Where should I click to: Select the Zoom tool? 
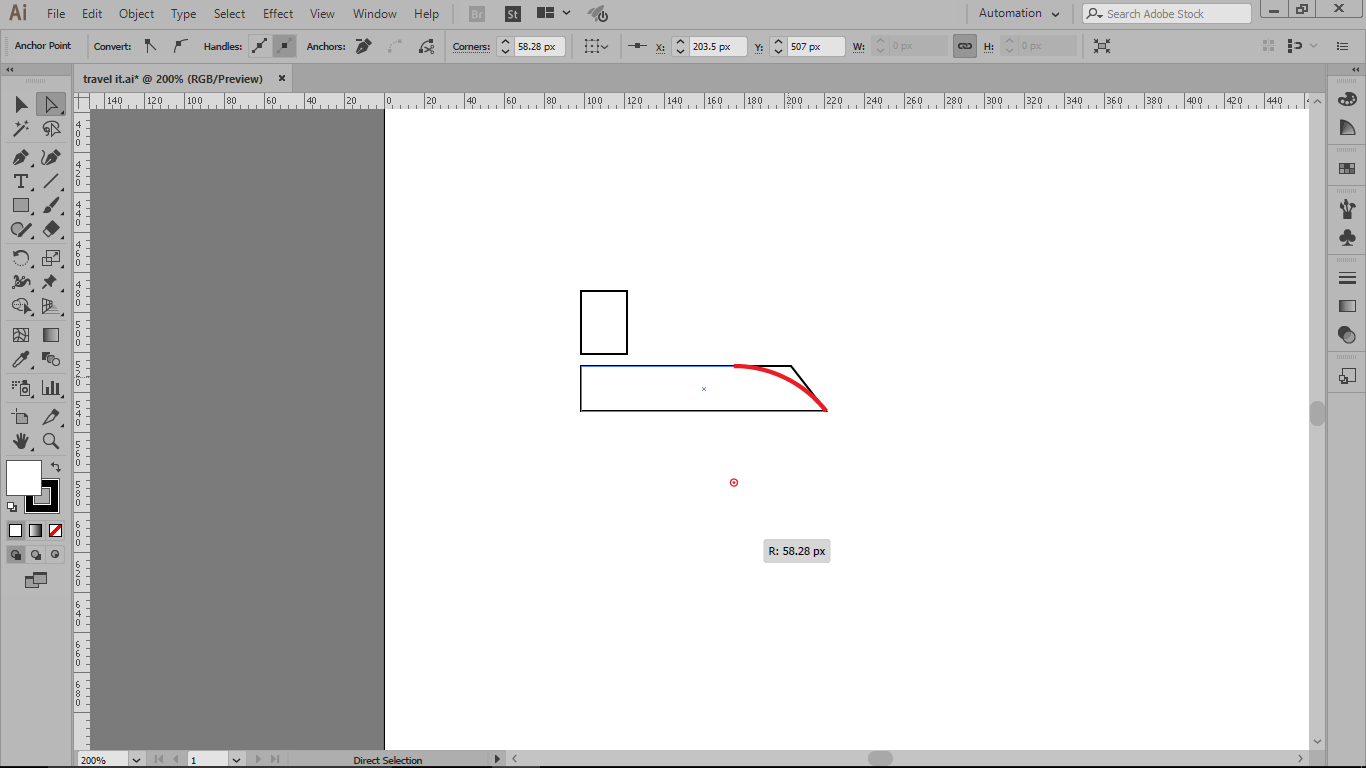point(50,440)
